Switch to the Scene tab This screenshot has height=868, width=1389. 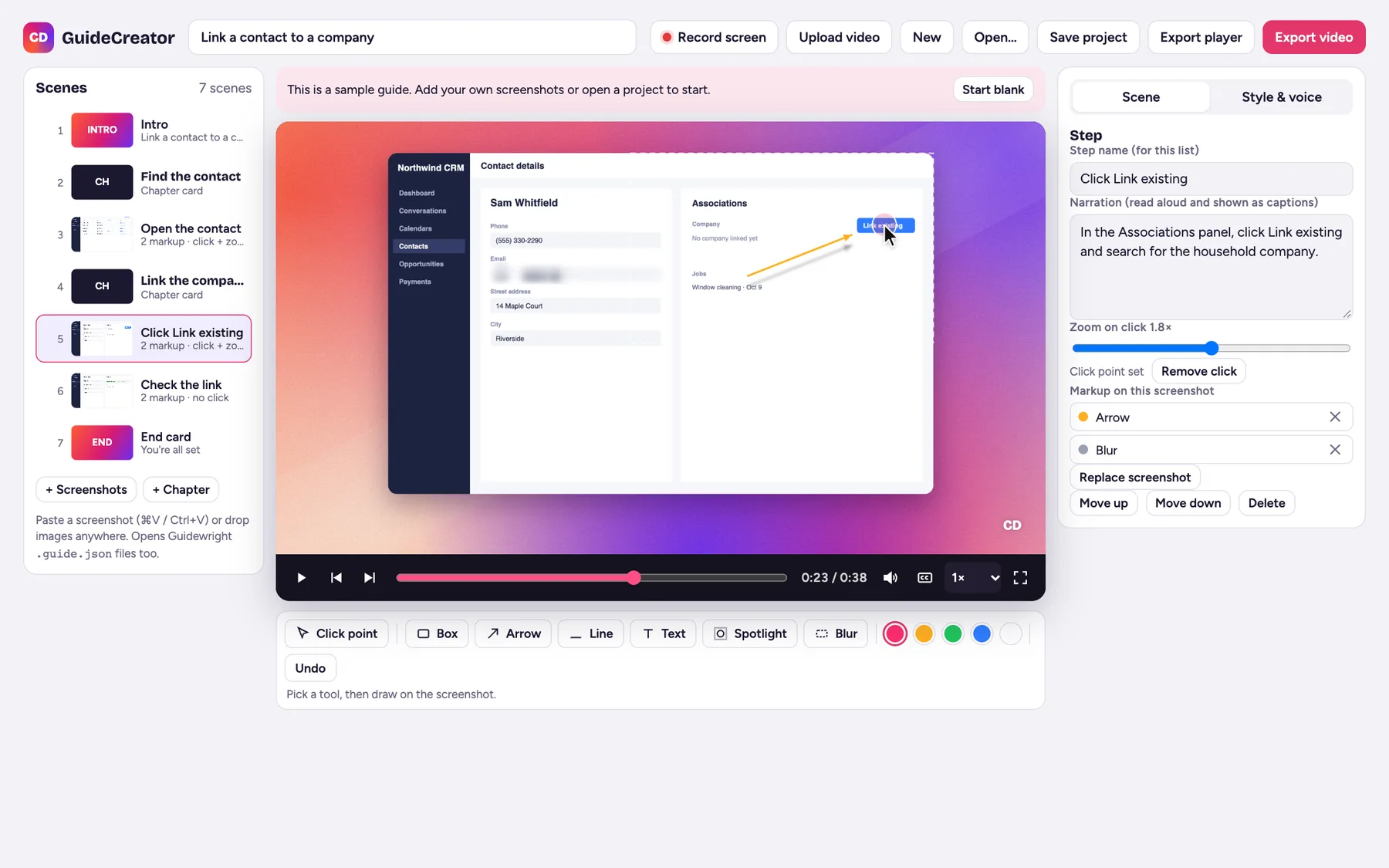point(1141,97)
